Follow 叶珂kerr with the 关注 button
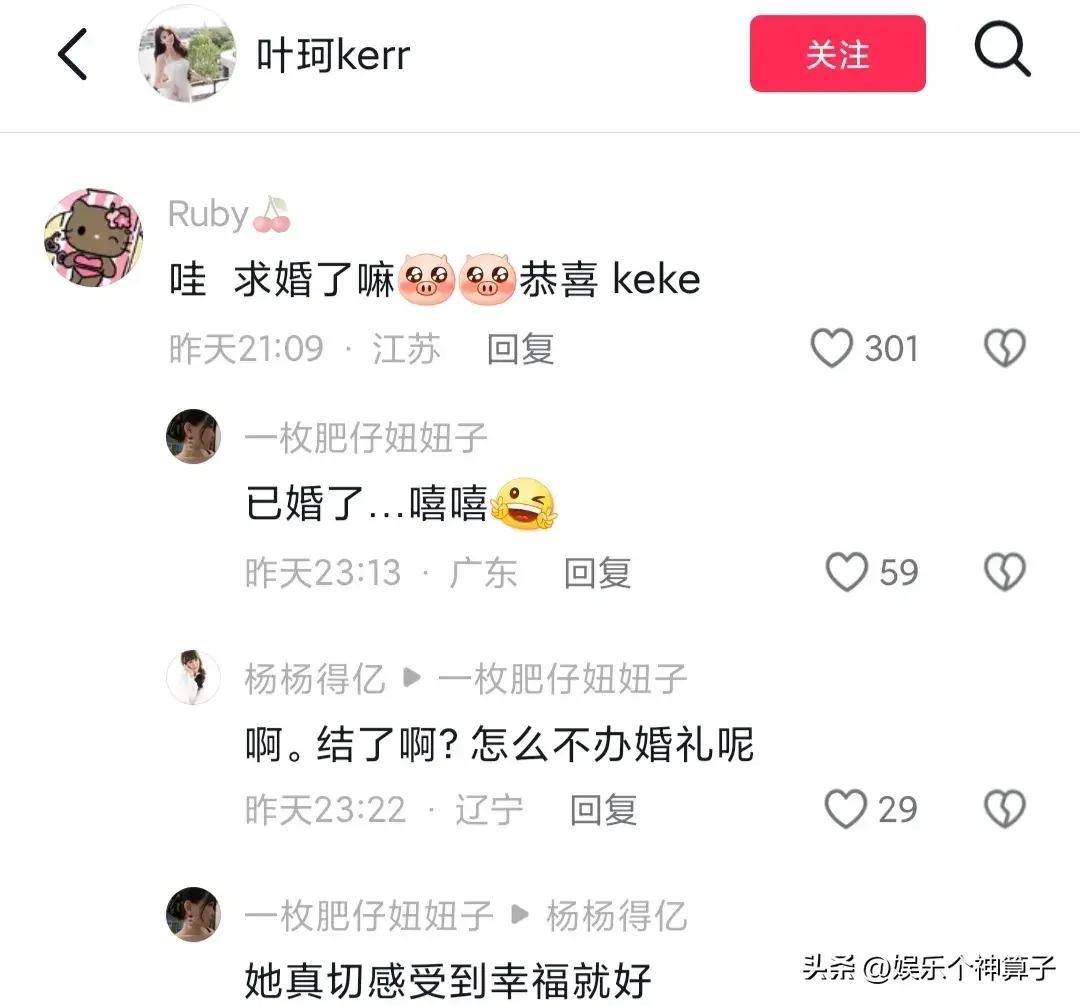This screenshot has width=1080, height=1006. point(838,54)
